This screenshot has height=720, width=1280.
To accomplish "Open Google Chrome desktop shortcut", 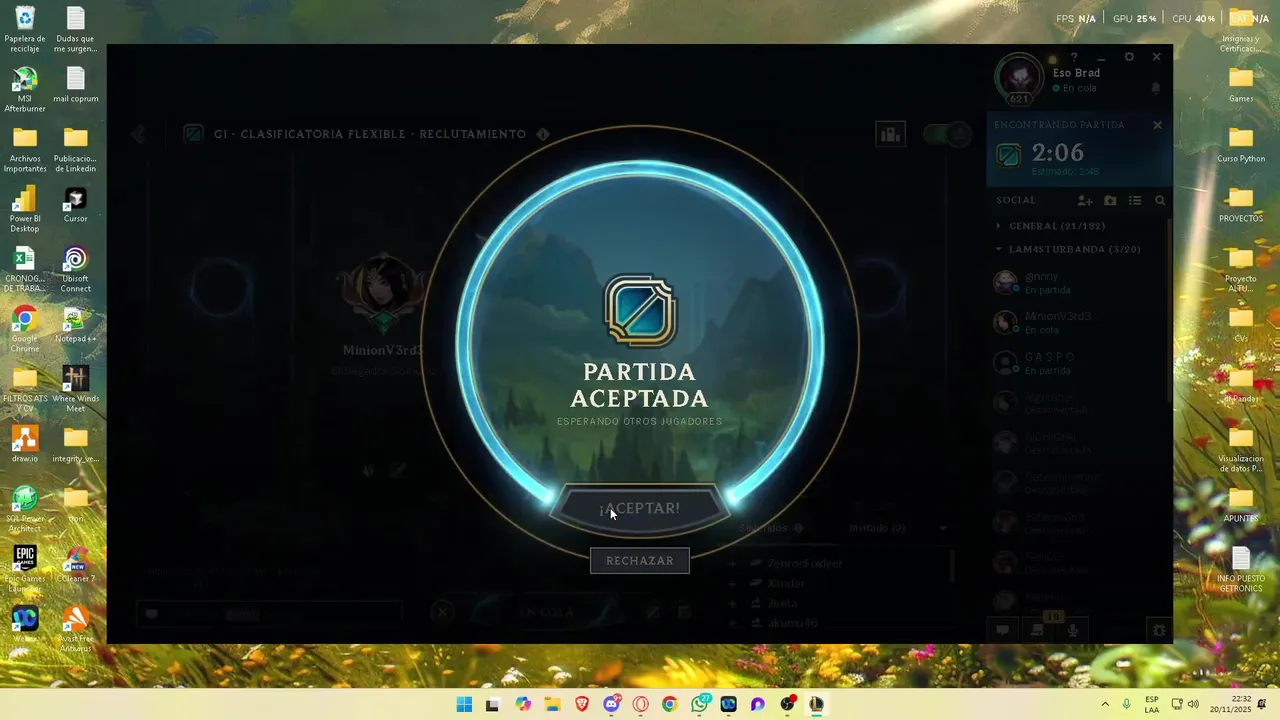I will 25,329.
